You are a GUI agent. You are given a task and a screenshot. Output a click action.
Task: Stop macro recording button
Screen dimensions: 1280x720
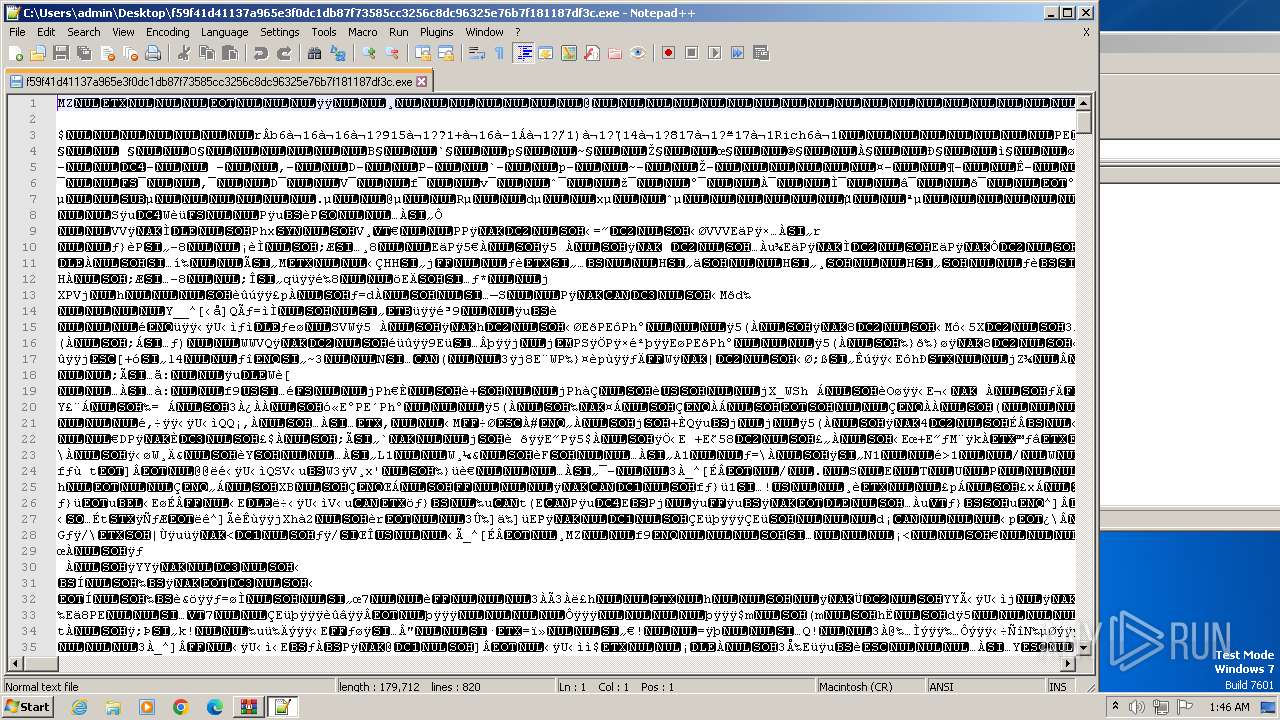coord(691,53)
